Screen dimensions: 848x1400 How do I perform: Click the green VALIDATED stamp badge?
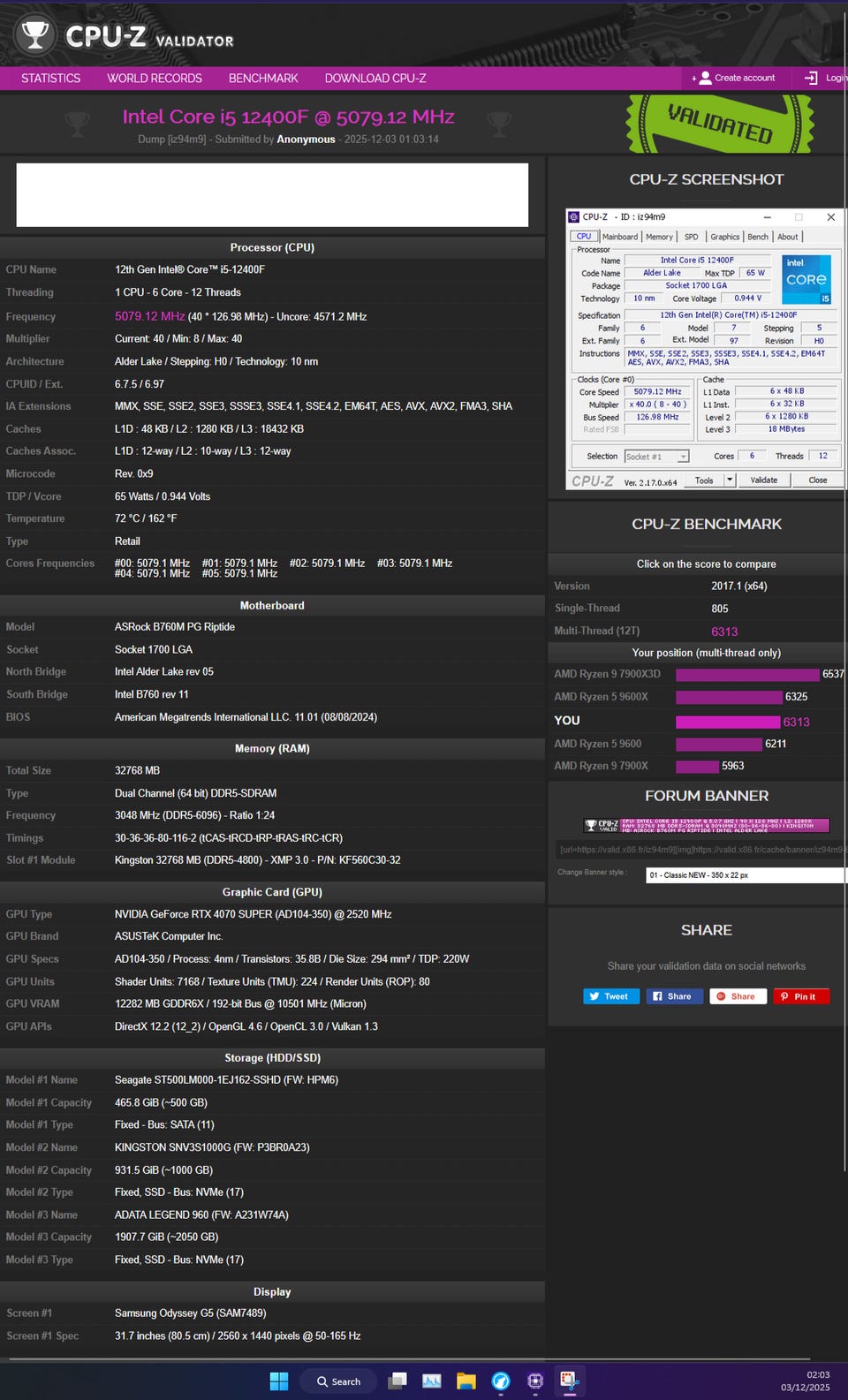[x=719, y=124]
